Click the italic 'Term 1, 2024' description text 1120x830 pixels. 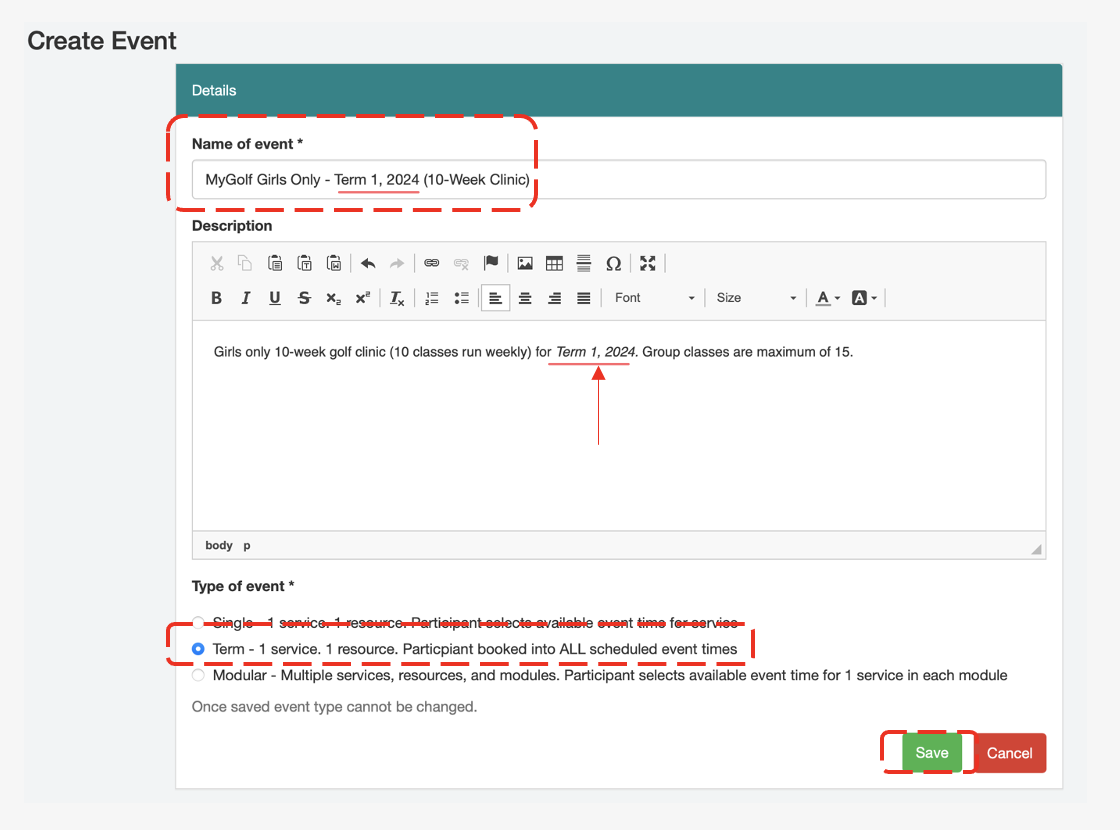click(596, 351)
